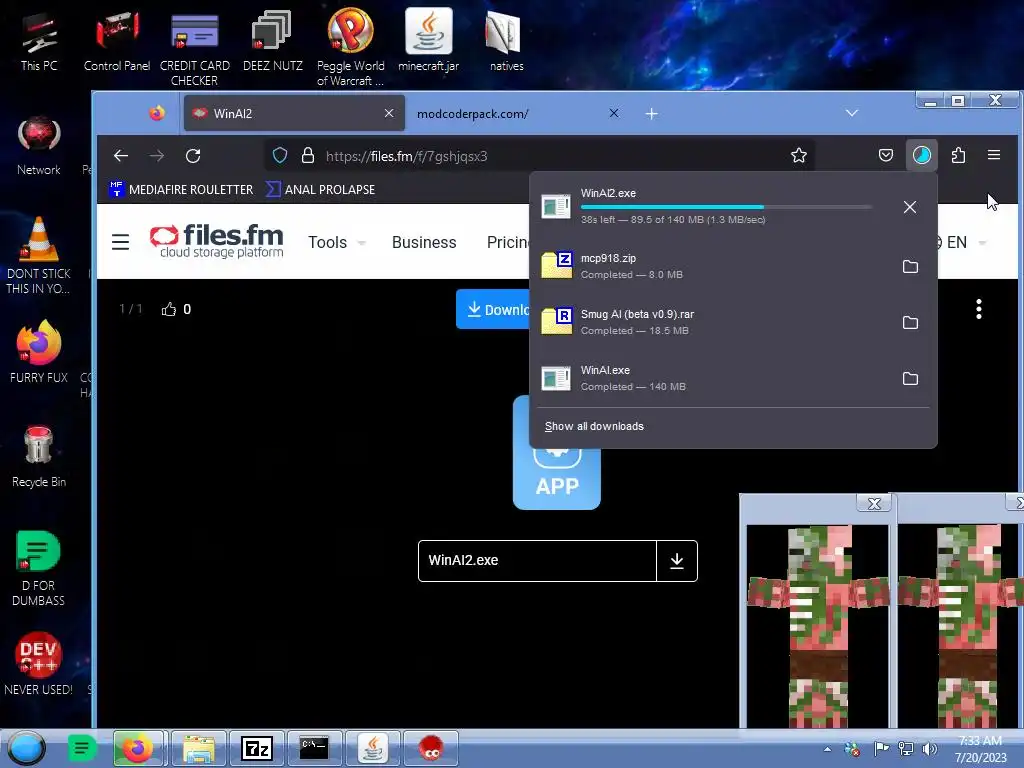Open File Explorer from the taskbar
The image size is (1024, 768).
click(199, 748)
